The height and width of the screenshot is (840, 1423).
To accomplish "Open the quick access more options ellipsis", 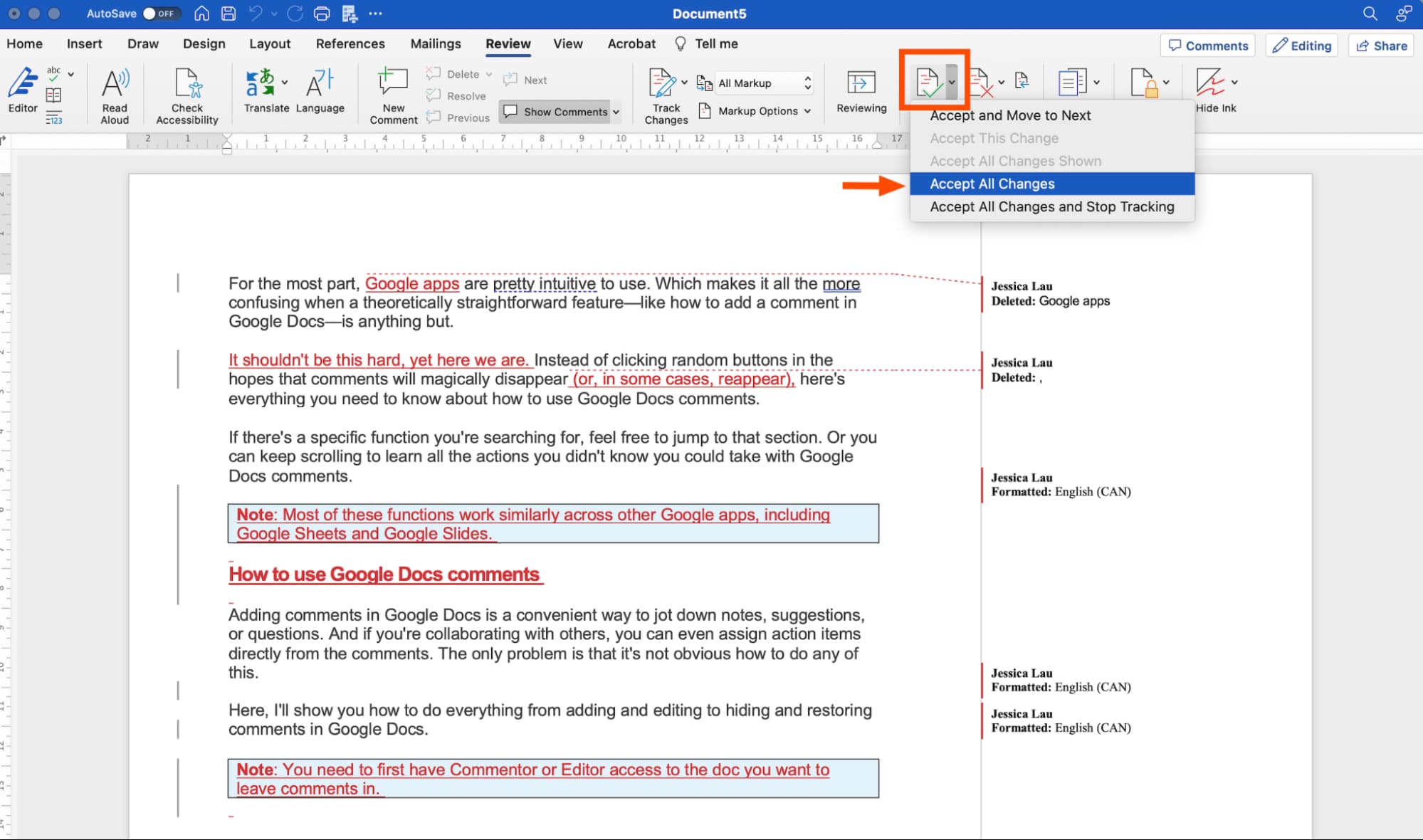I will pyautogui.click(x=375, y=14).
